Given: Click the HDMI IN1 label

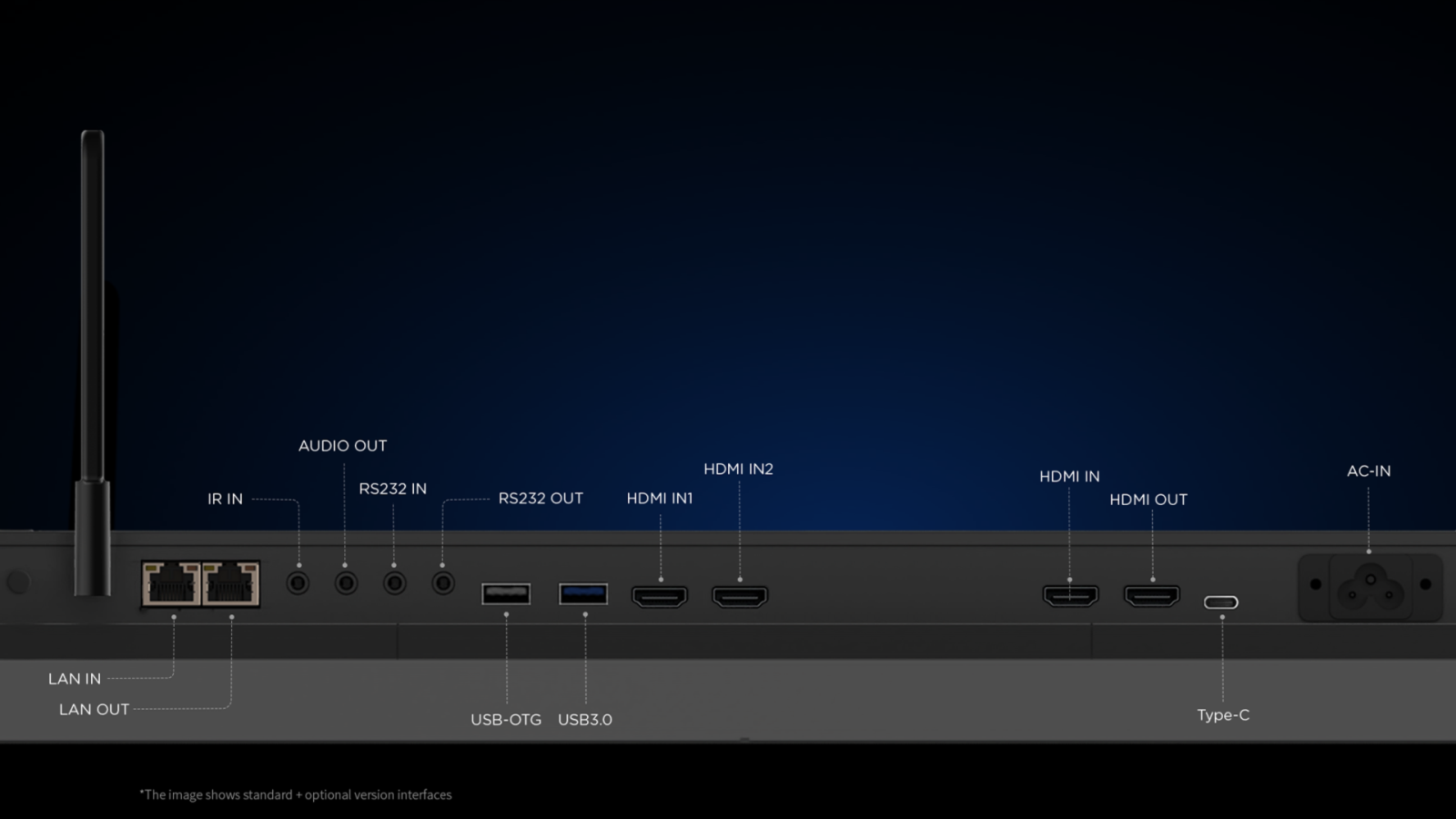Looking at the screenshot, I should 660,499.
